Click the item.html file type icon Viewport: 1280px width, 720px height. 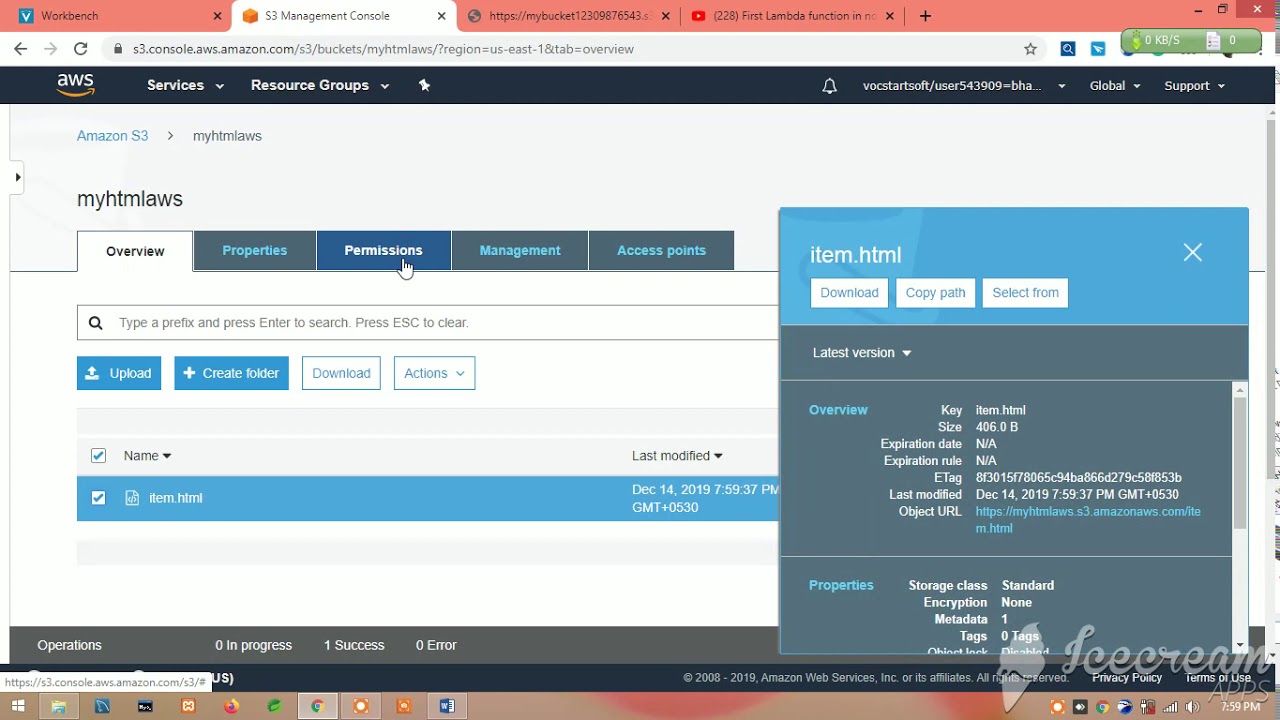132,498
